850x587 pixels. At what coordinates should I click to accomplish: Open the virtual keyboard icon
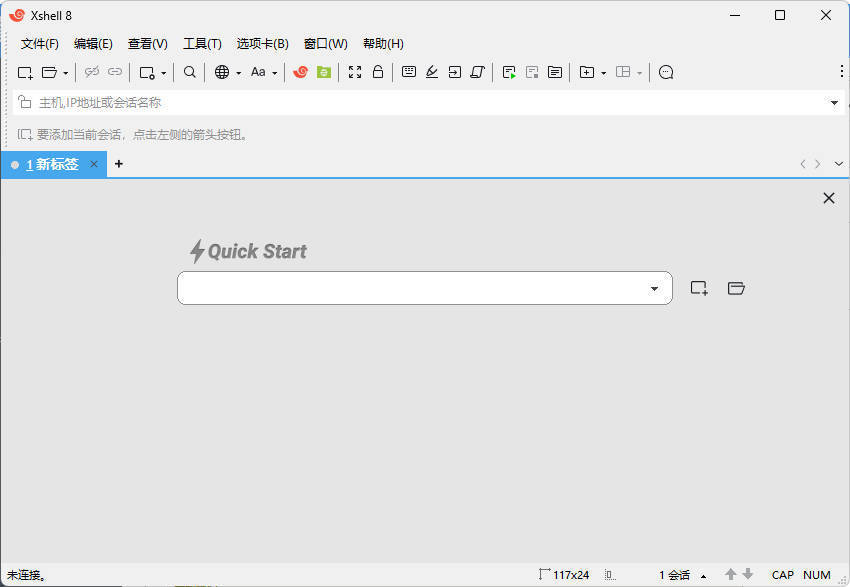point(409,72)
